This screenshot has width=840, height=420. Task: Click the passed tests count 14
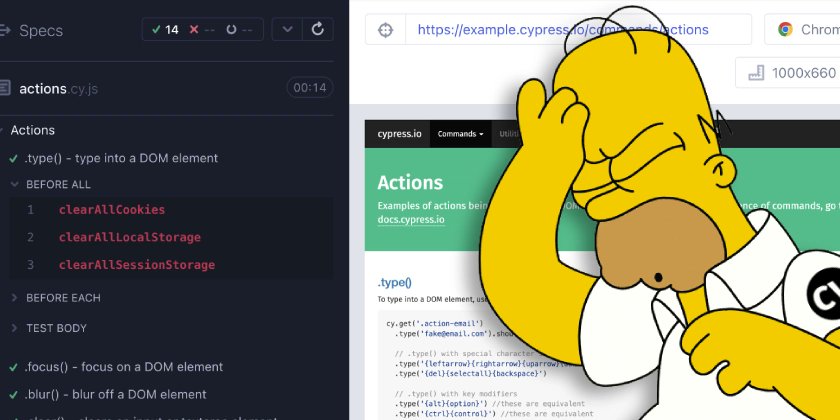tap(165, 29)
